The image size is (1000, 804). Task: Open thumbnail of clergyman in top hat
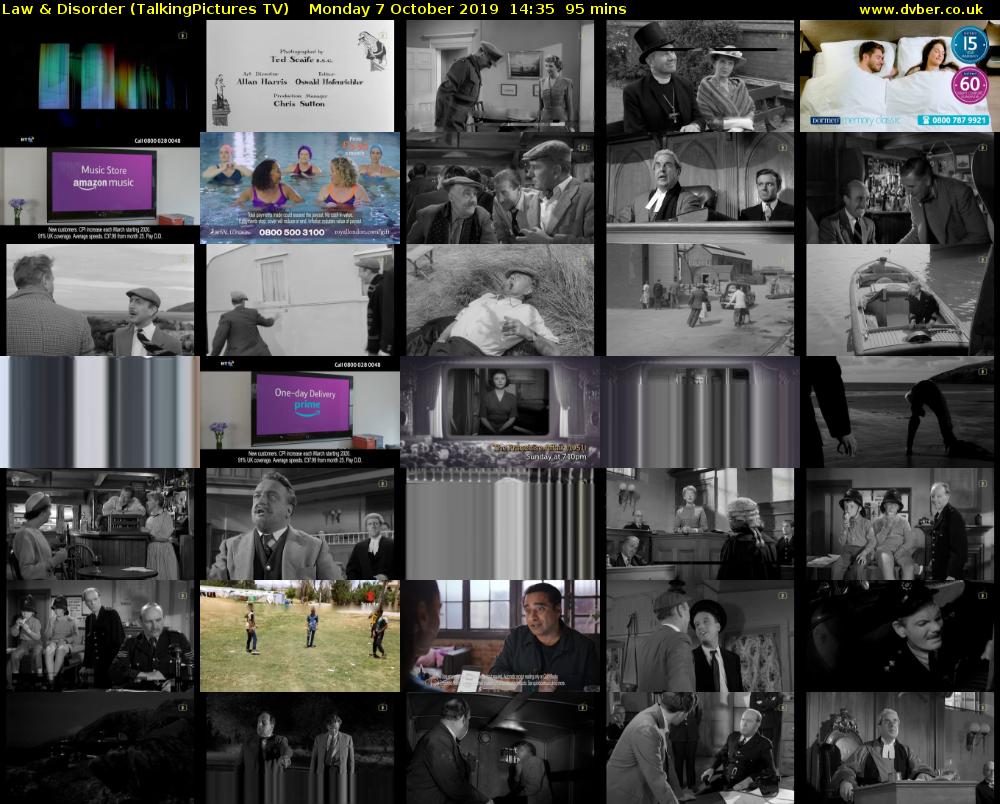coord(700,76)
